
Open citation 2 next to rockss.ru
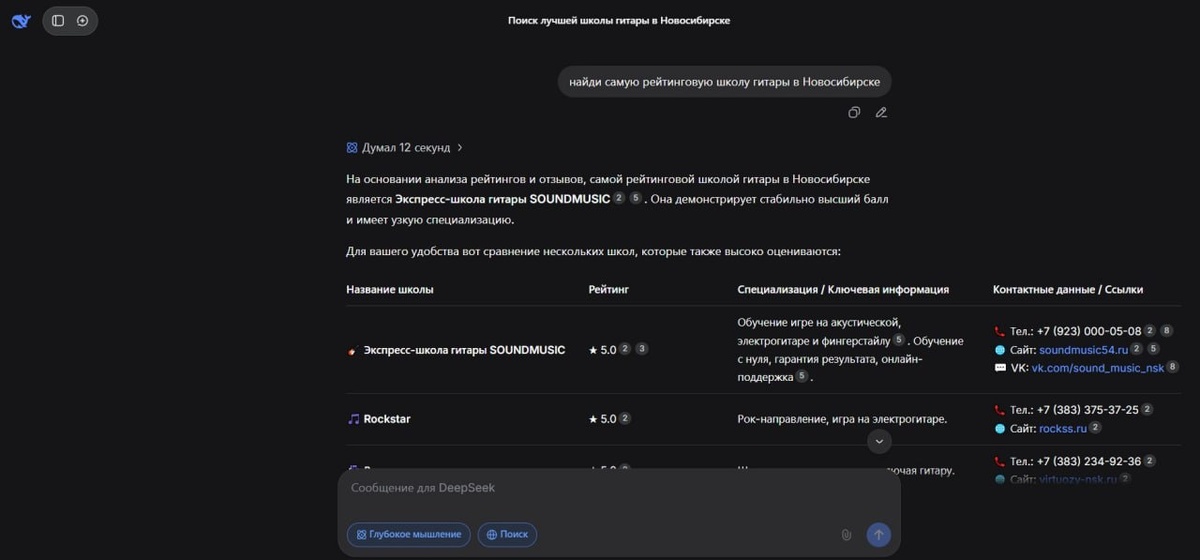pos(1095,428)
